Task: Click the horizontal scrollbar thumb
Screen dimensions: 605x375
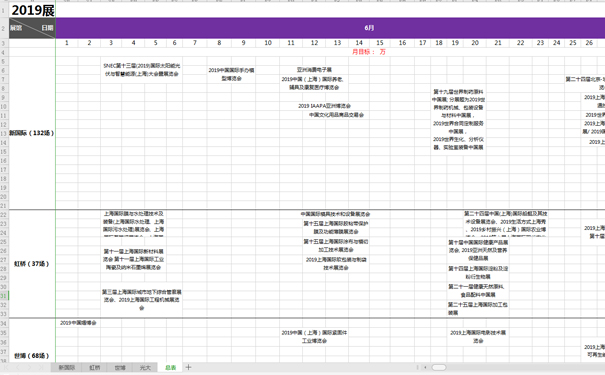Action: [x=439, y=368]
